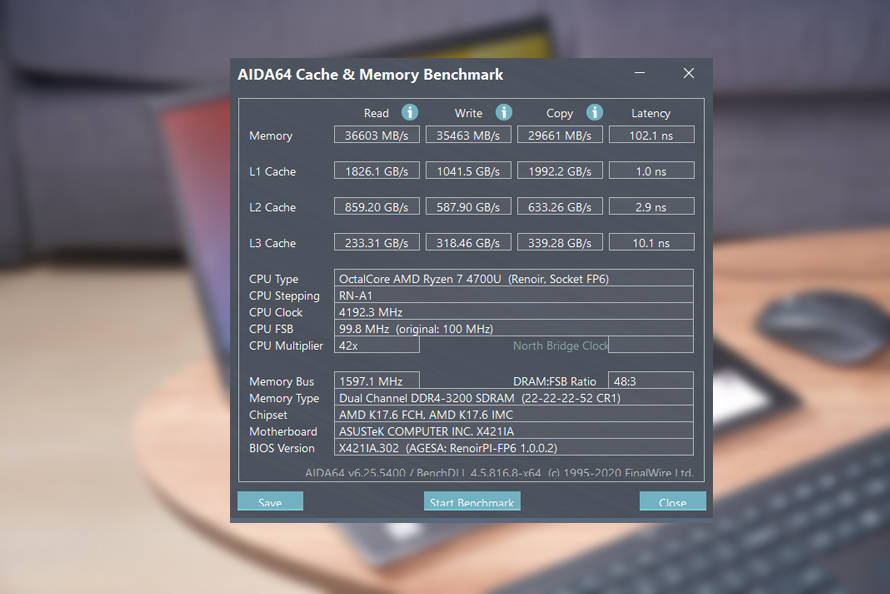Click the Latency column header
Viewport: 890px width, 594px height.
point(650,113)
